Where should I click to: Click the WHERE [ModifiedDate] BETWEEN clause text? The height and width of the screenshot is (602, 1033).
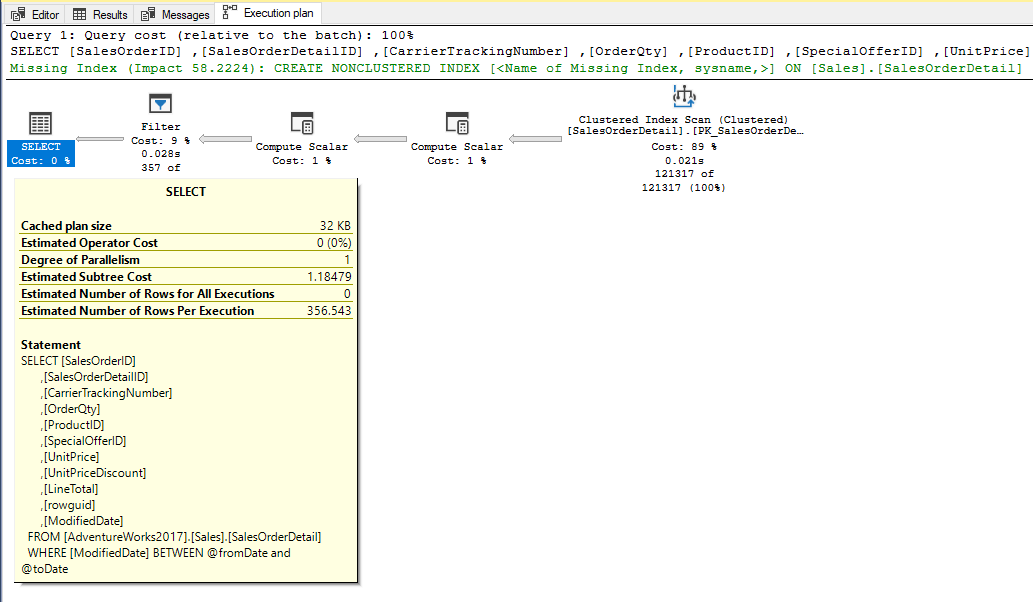click(x=158, y=561)
